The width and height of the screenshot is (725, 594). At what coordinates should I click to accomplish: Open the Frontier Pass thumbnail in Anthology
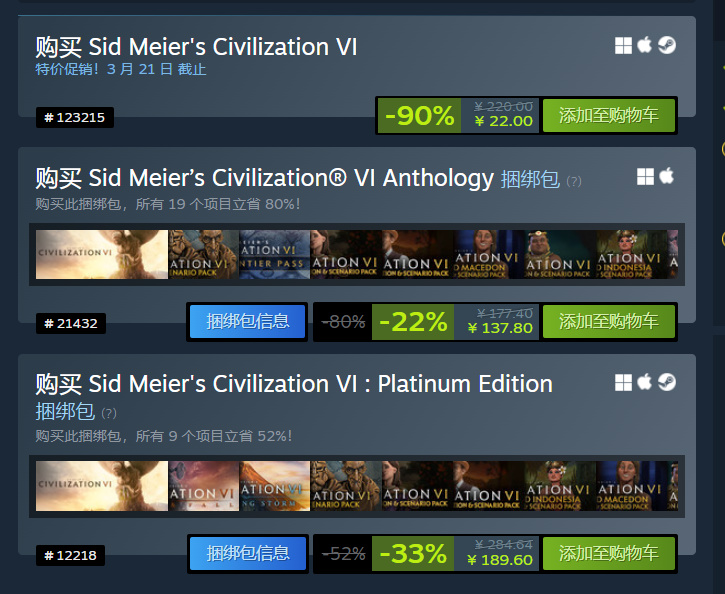tap(275, 255)
